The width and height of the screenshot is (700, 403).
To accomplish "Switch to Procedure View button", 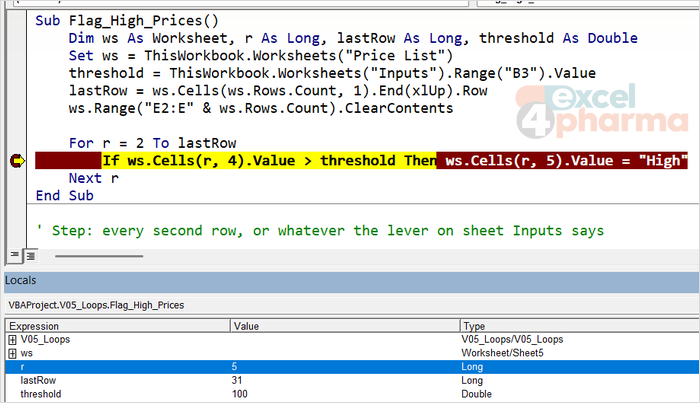I will pos(14,255).
